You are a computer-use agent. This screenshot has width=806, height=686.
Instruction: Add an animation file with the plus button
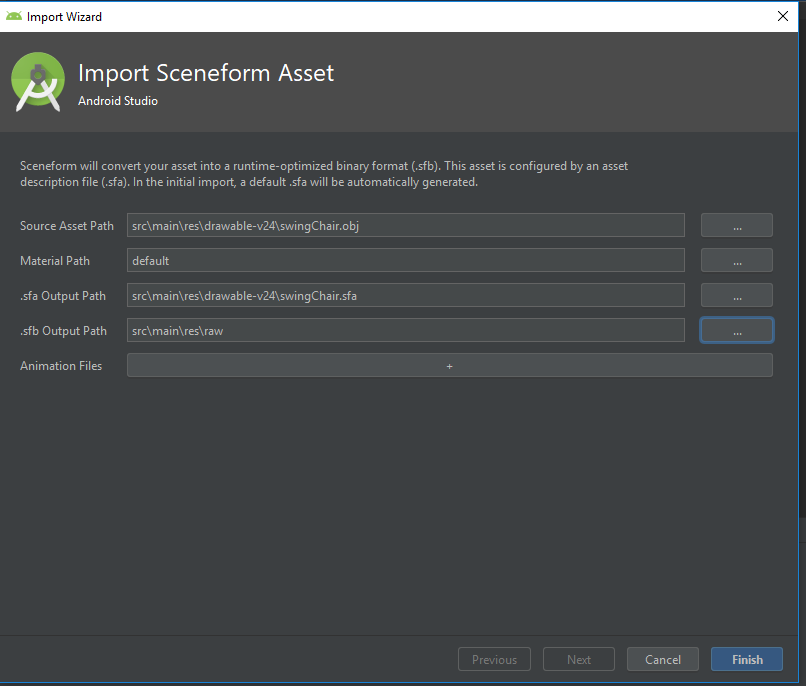pos(450,365)
